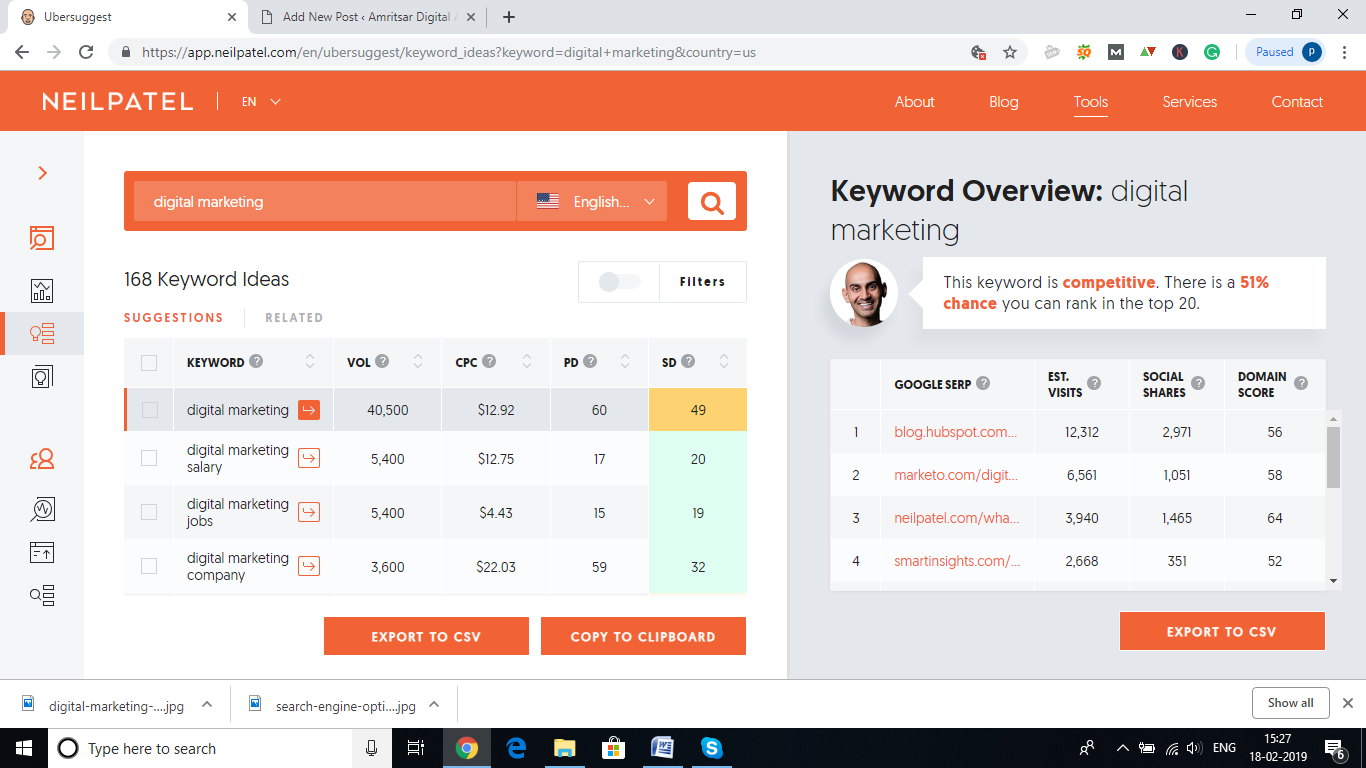The image size is (1366, 768).
Task: Open the EN language dropdown
Action: click(x=261, y=101)
